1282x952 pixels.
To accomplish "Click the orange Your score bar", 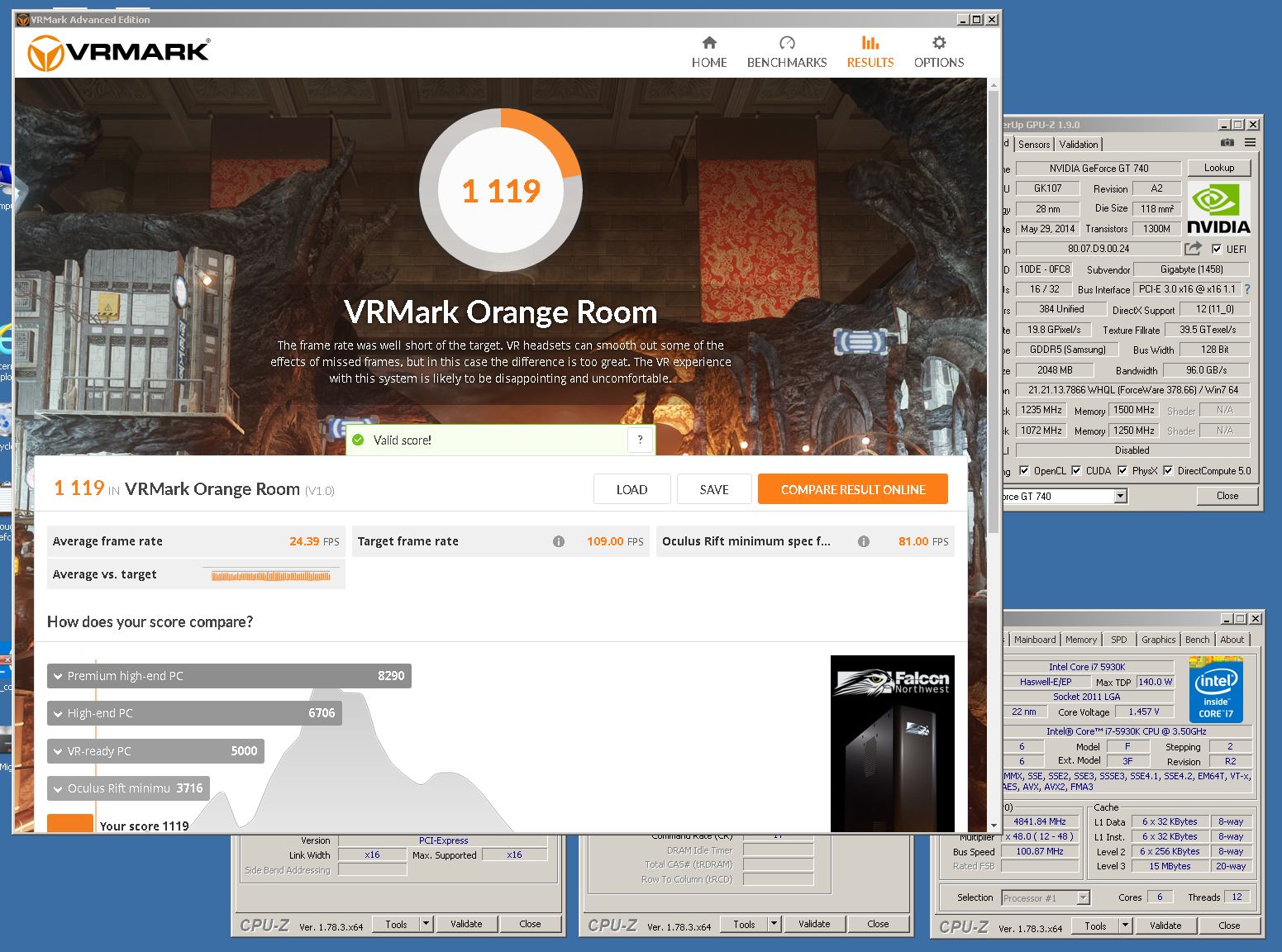I will pyautogui.click(x=70, y=823).
